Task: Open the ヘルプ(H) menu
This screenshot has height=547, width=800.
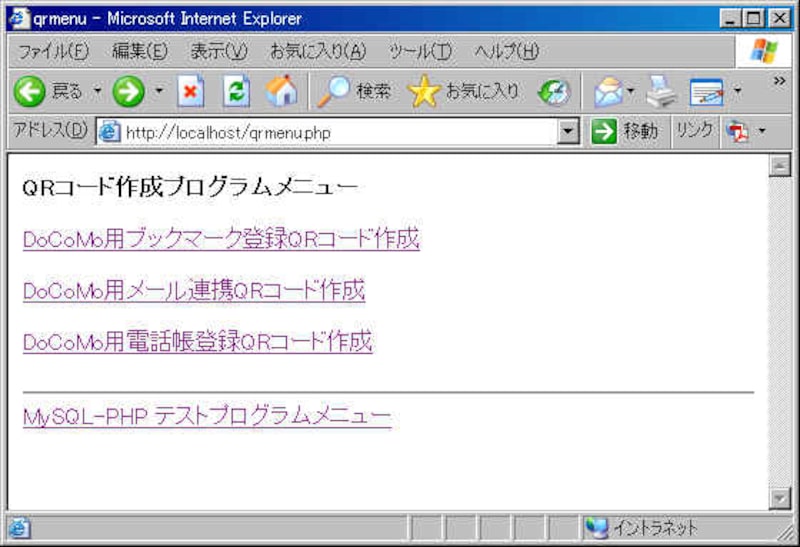Action: pyautogui.click(x=507, y=51)
